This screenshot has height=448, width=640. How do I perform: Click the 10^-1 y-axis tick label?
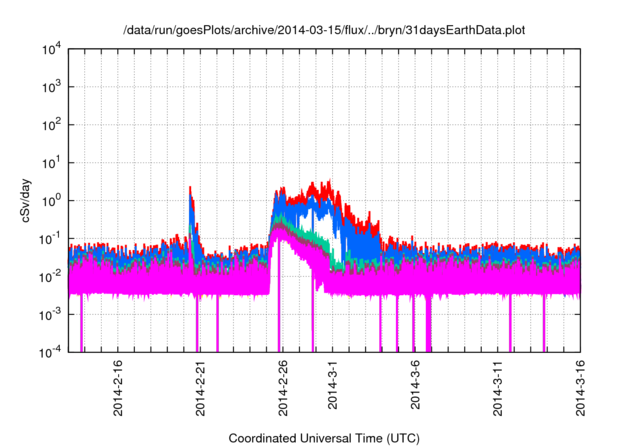click(49, 238)
